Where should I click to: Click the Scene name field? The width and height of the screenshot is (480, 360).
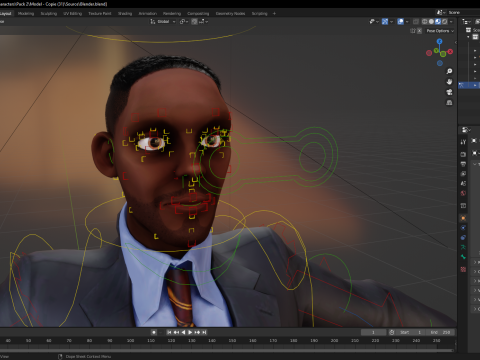click(463, 12)
